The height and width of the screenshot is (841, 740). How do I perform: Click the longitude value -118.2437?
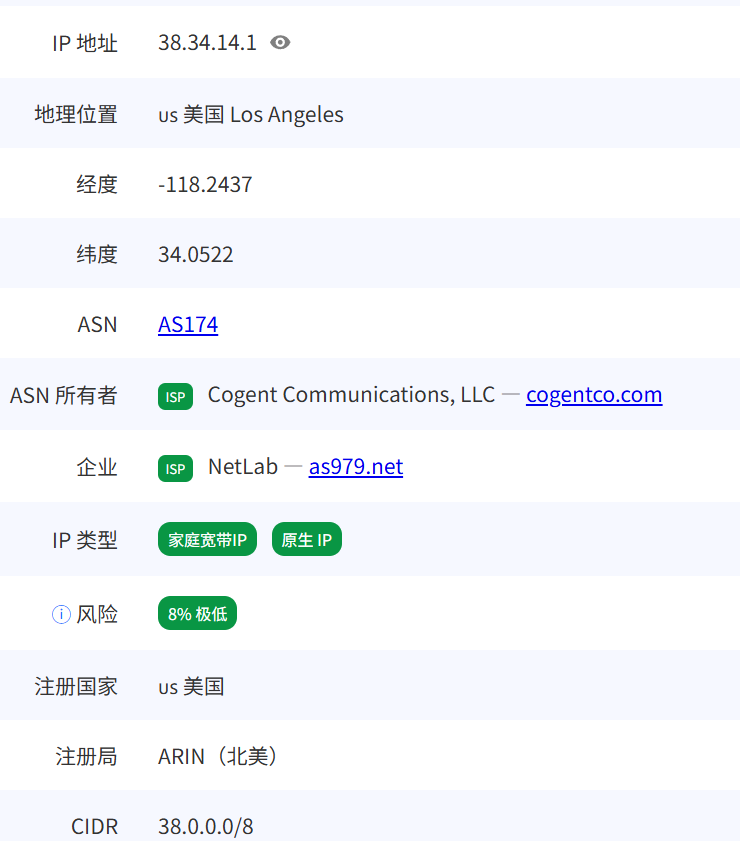point(205,184)
